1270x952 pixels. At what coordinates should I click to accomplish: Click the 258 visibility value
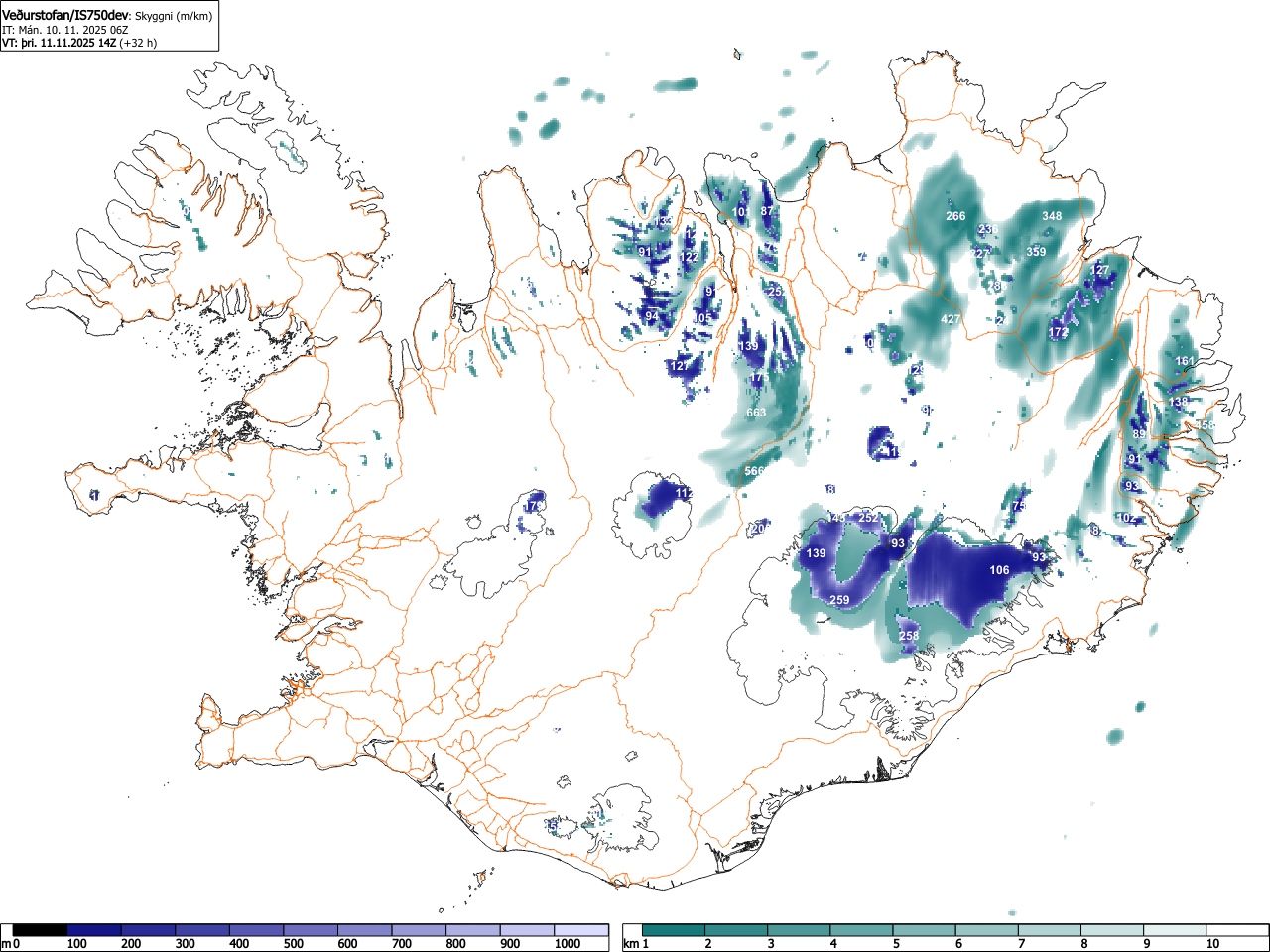point(909,636)
